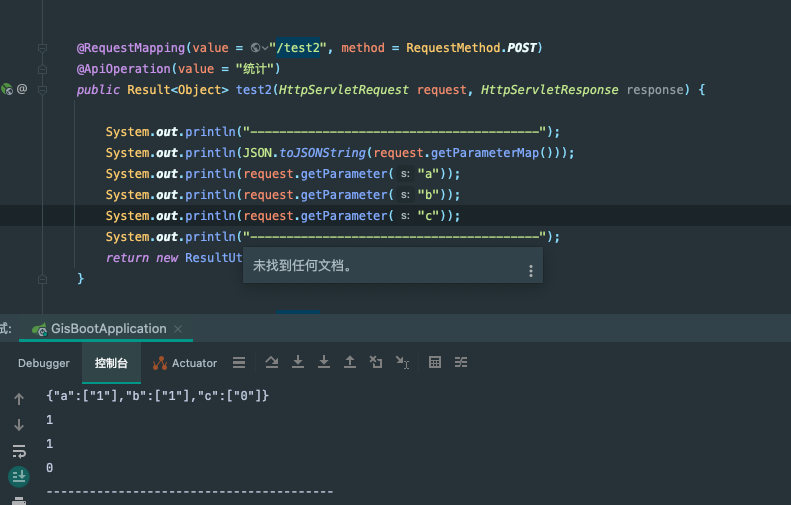
Task: Click the Trace Current Stream Chain icon
Action: [x=461, y=363]
